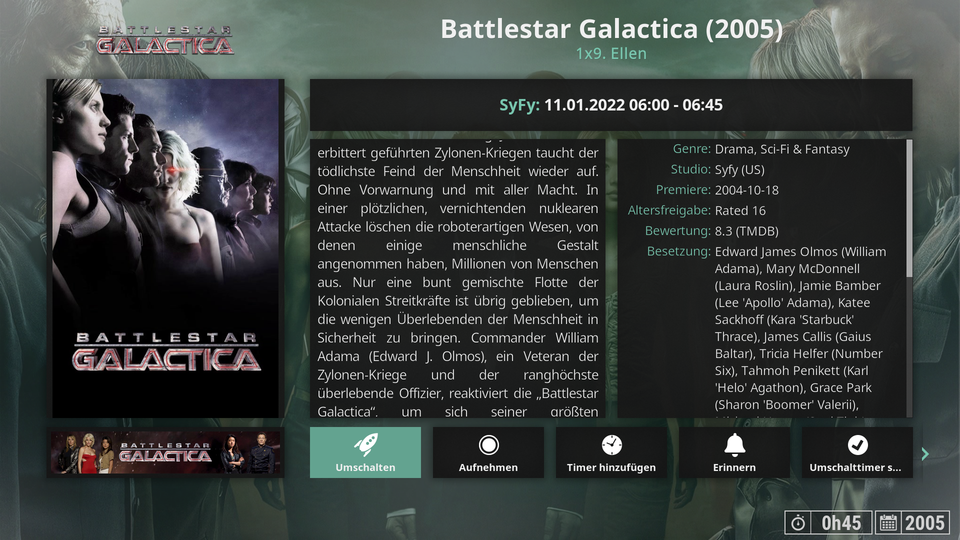Open the Battlestar Galactica banner thumbnail

tap(165, 452)
